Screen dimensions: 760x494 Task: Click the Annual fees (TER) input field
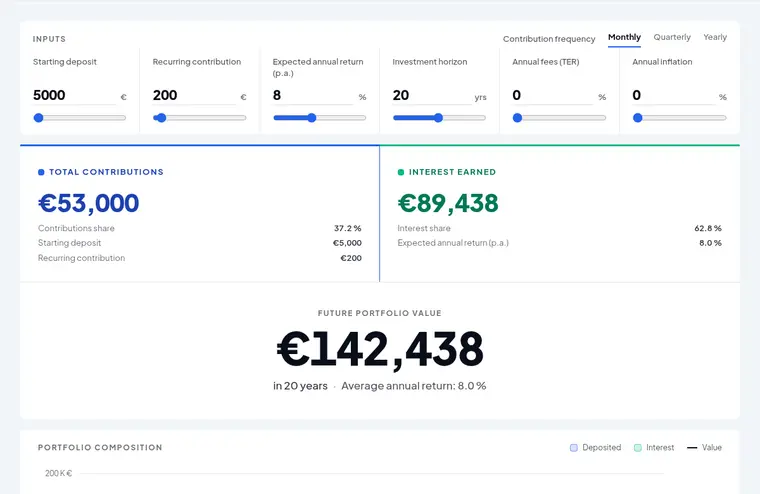(x=553, y=95)
